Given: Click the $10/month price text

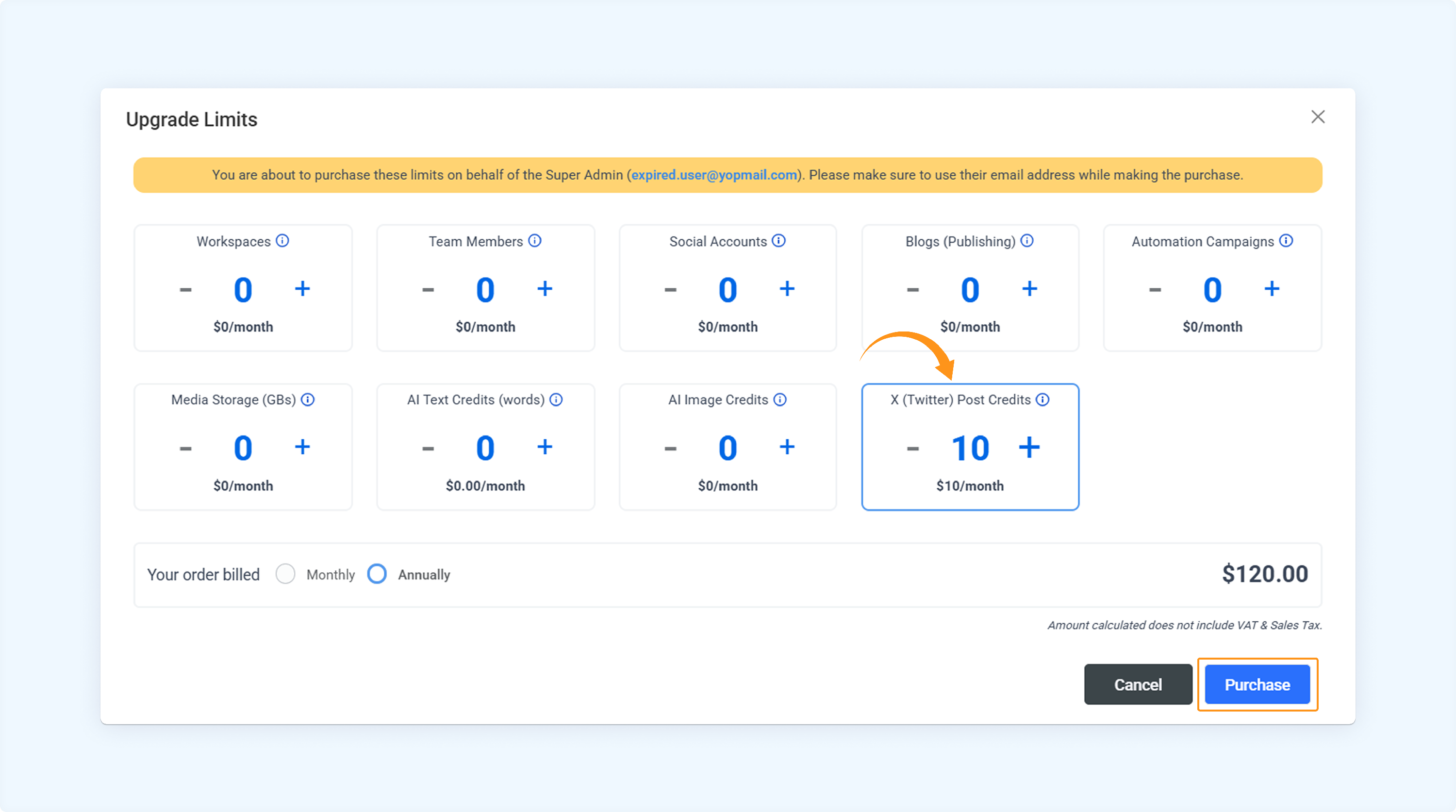Looking at the screenshot, I should click(x=970, y=486).
